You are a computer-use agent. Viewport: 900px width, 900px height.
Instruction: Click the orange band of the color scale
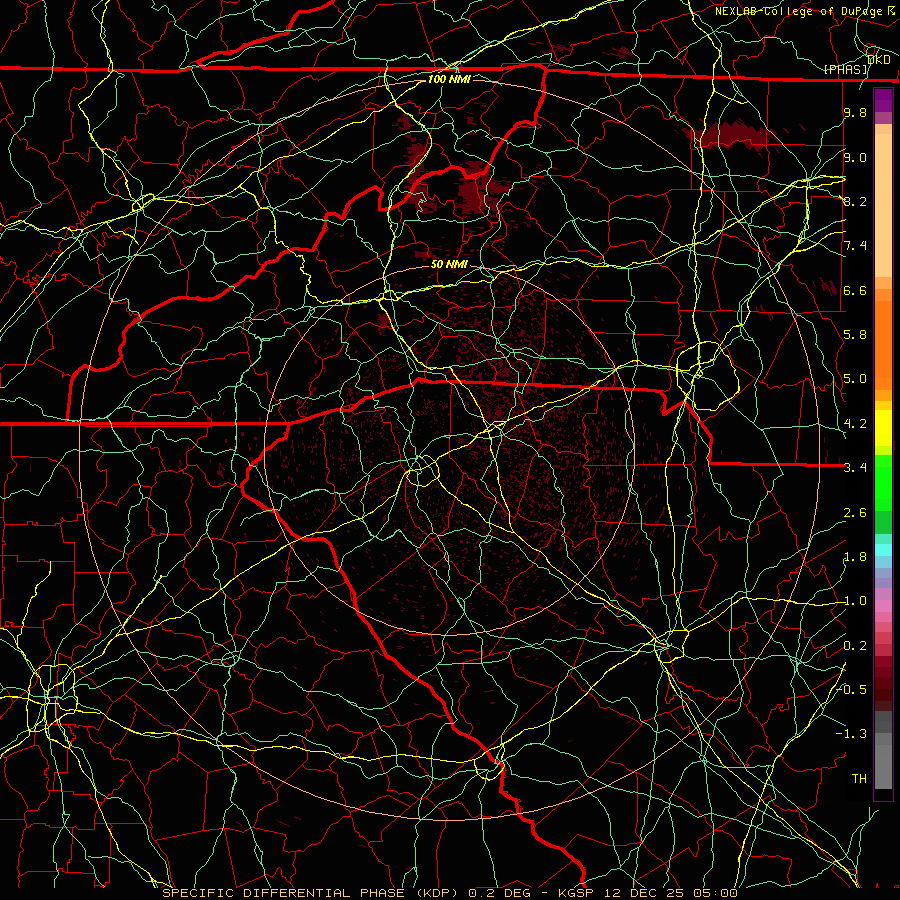point(883,345)
